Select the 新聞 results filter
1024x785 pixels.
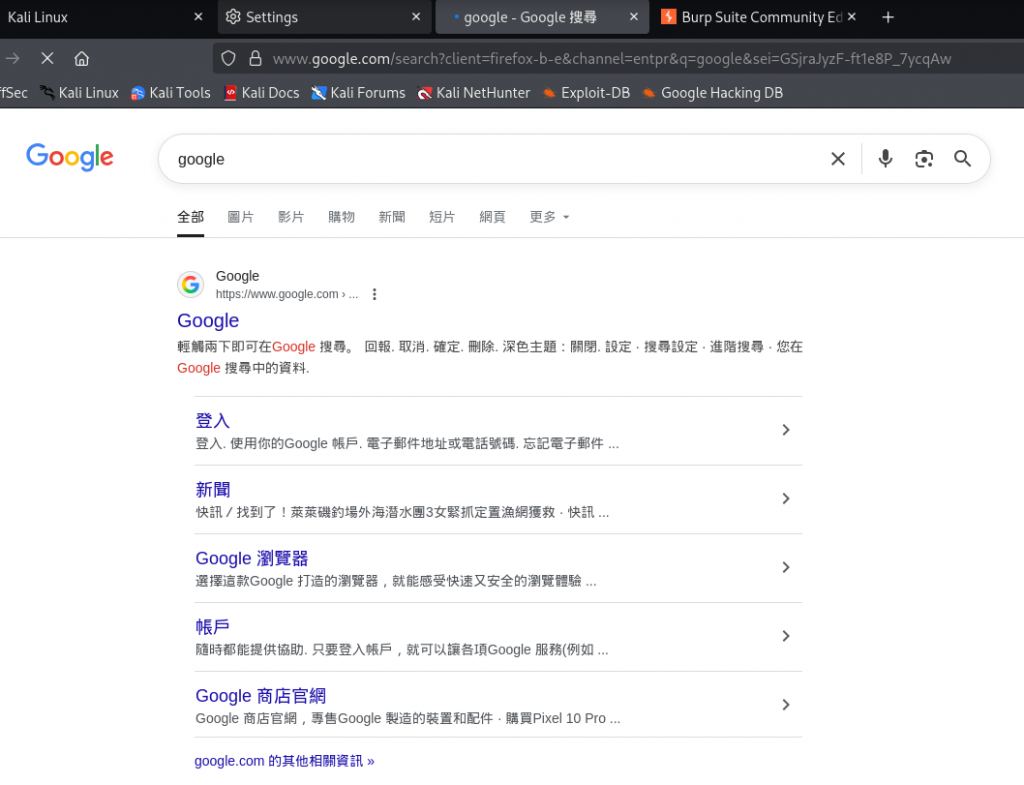pos(392,217)
